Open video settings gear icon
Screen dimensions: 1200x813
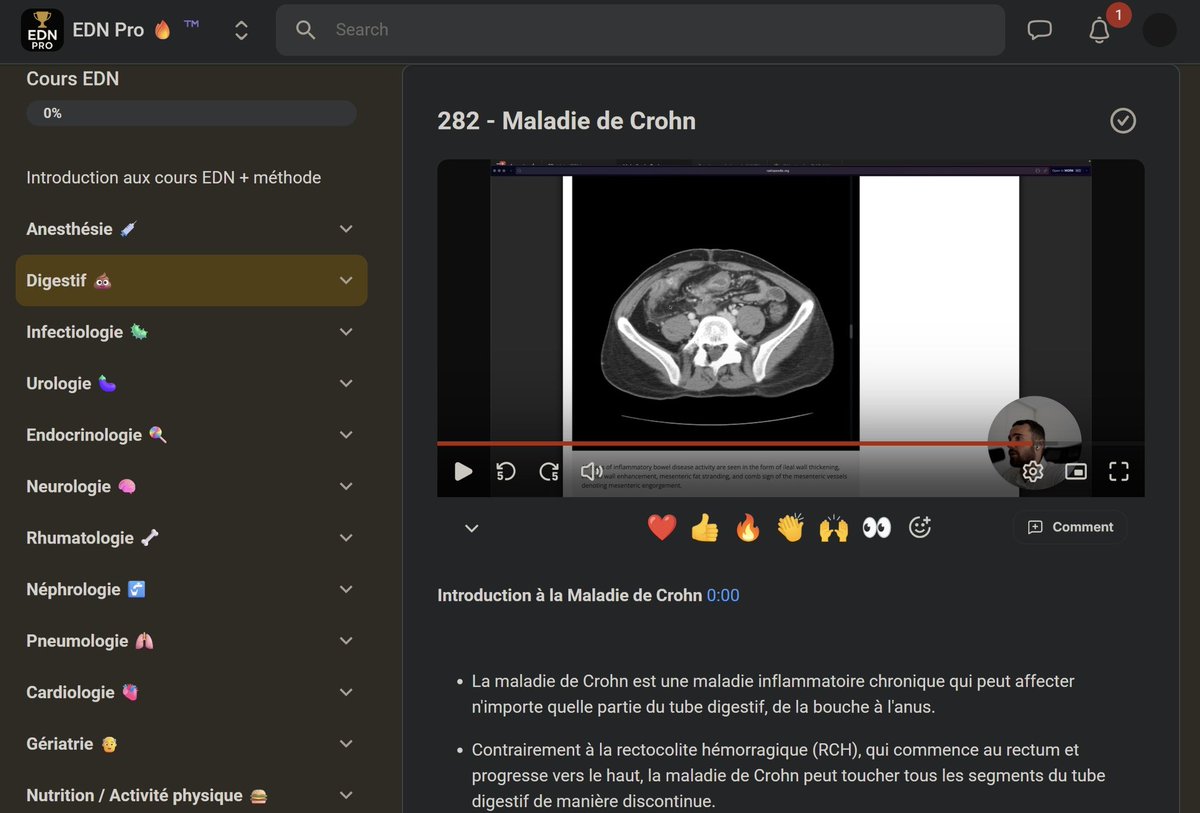coord(1033,472)
